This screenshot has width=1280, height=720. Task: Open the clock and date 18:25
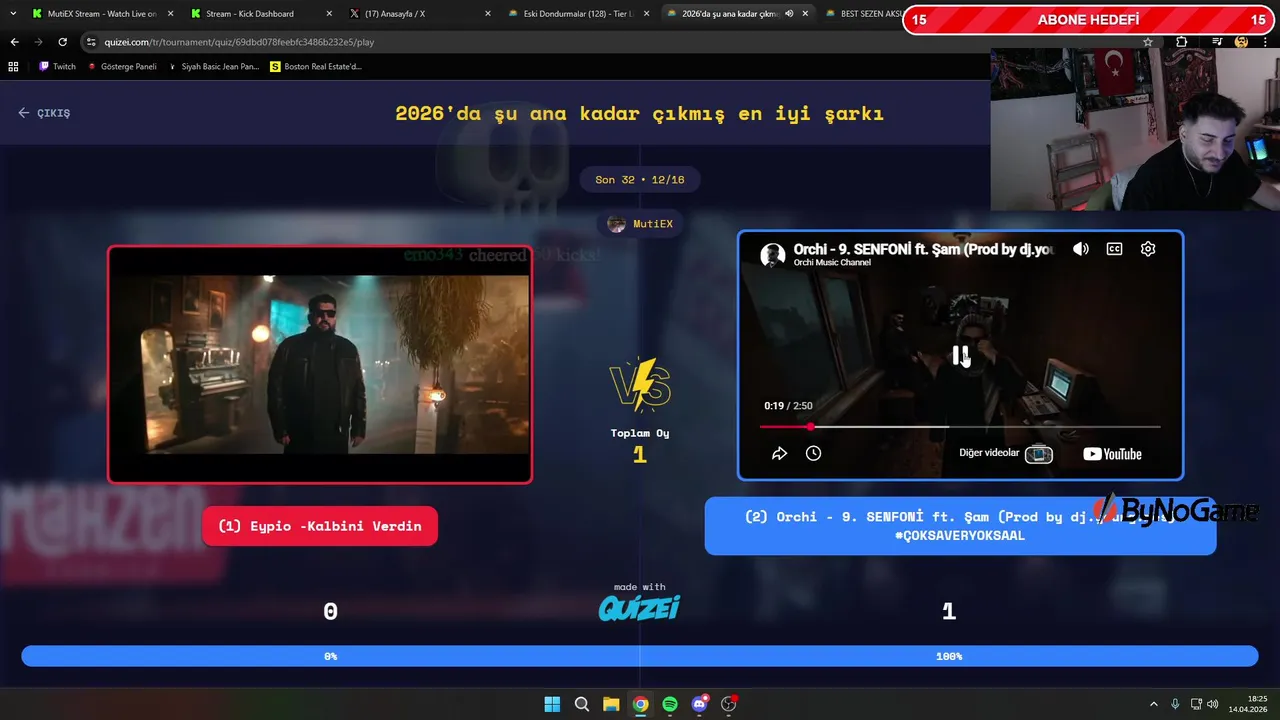(1249, 704)
